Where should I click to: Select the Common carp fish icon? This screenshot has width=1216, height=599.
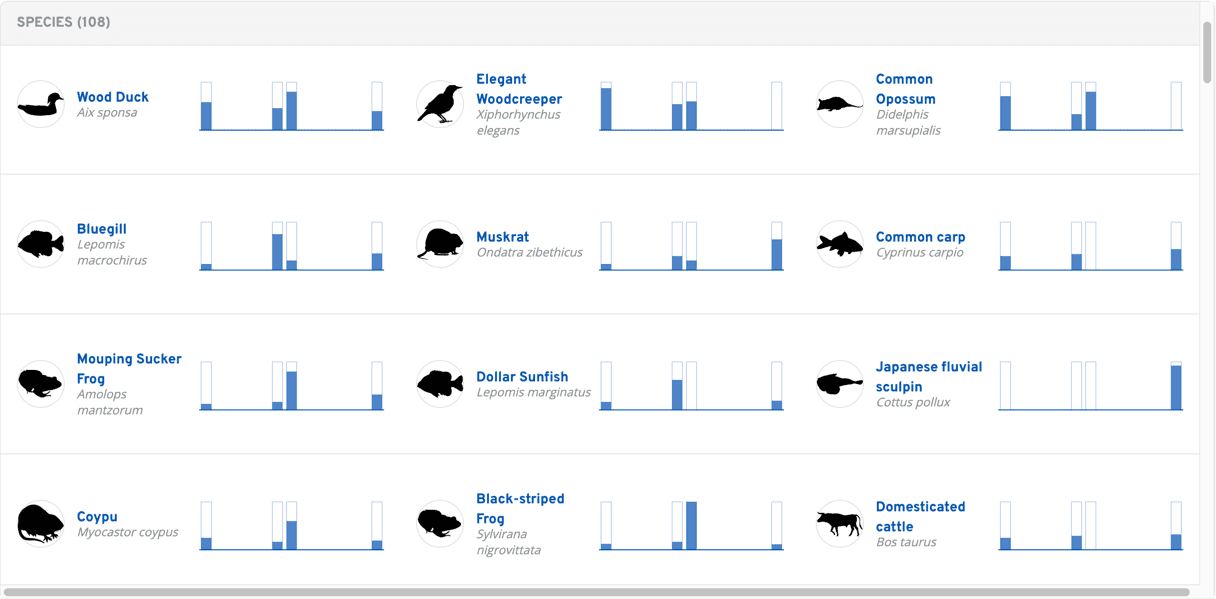pyautogui.click(x=839, y=244)
